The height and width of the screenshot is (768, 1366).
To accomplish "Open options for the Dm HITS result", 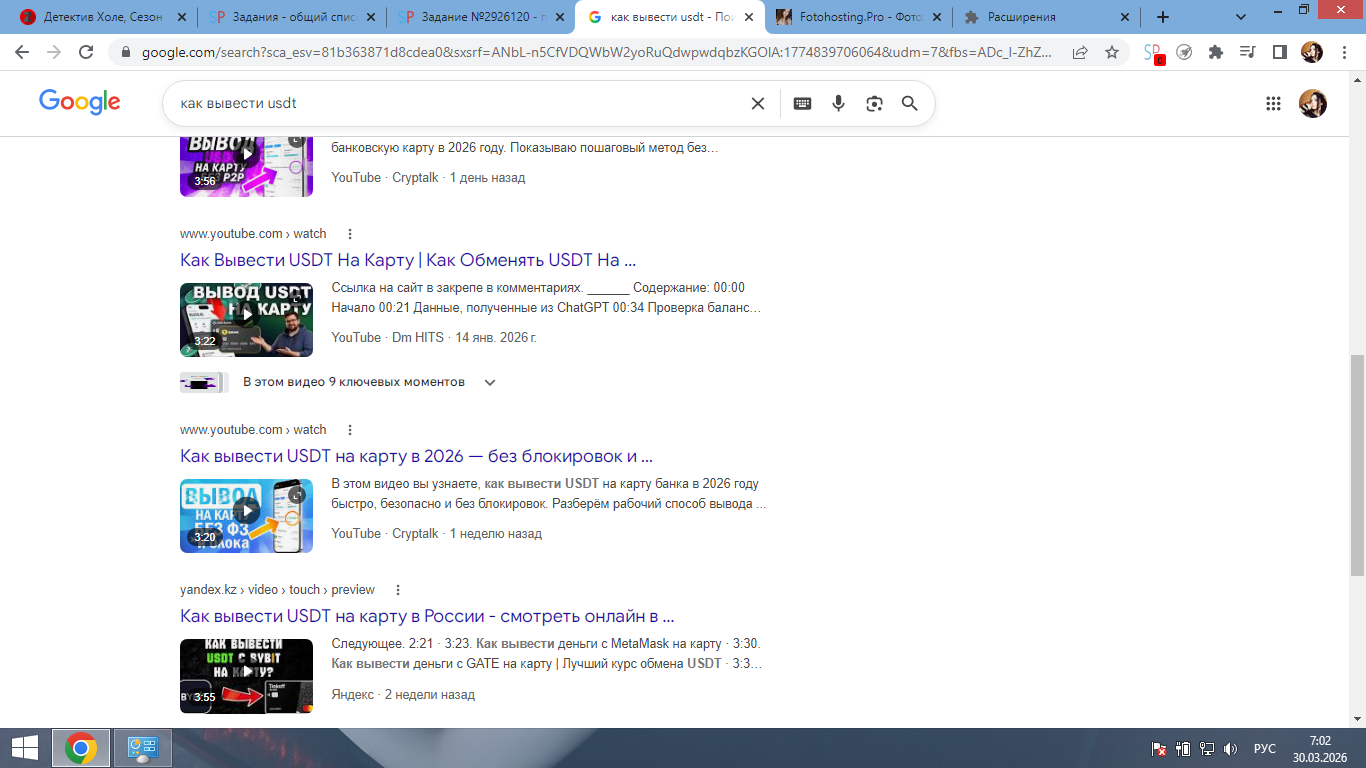I will tap(350, 234).
